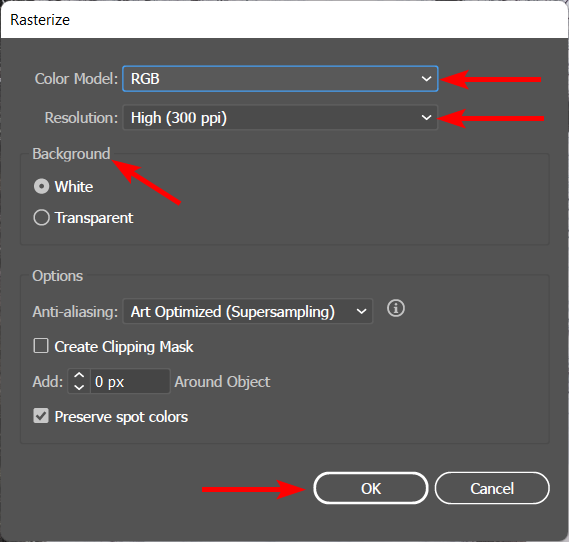Click the Transparent label text

click(94, 218)
